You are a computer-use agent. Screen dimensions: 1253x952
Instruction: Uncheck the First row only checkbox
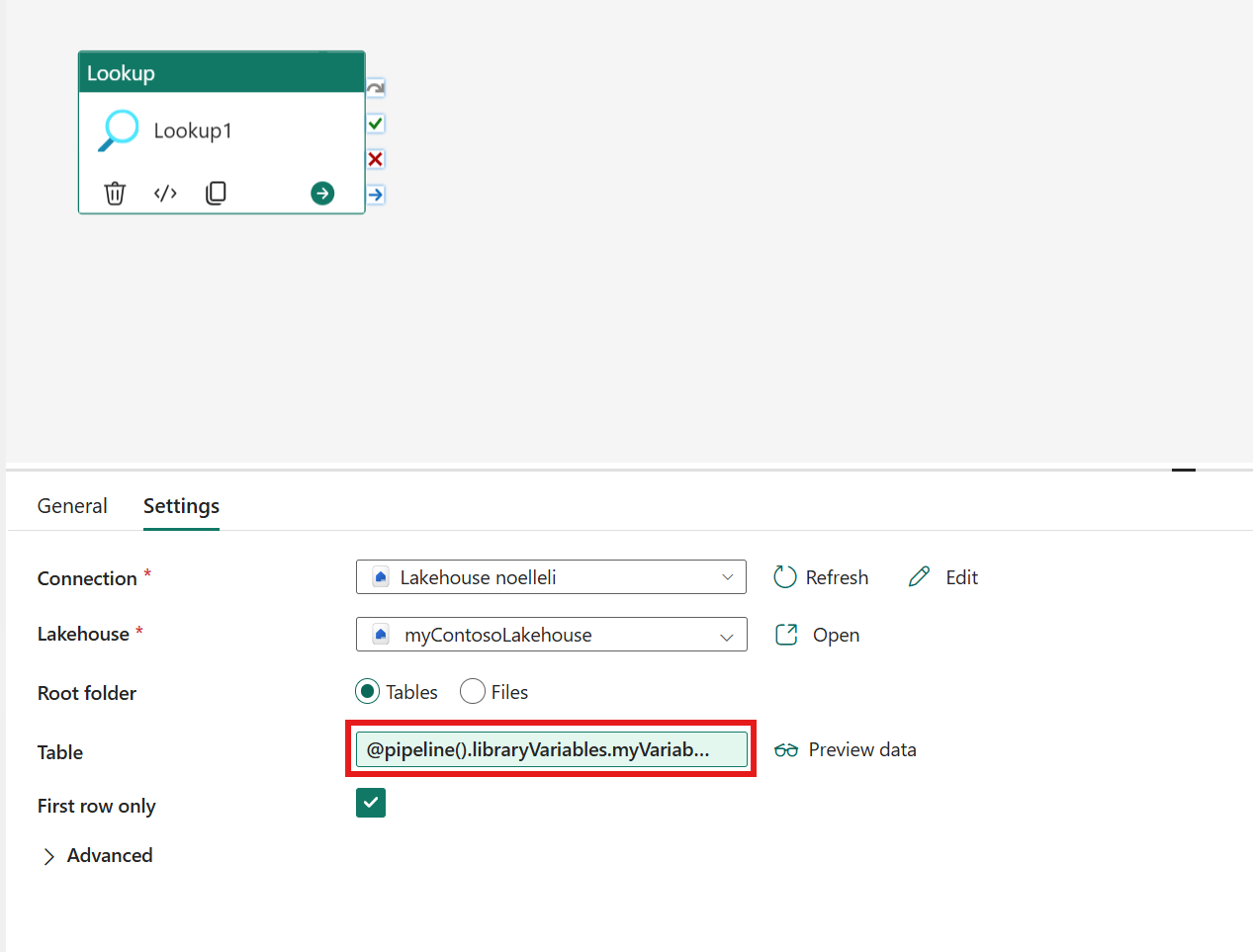[x=371, y=804]
